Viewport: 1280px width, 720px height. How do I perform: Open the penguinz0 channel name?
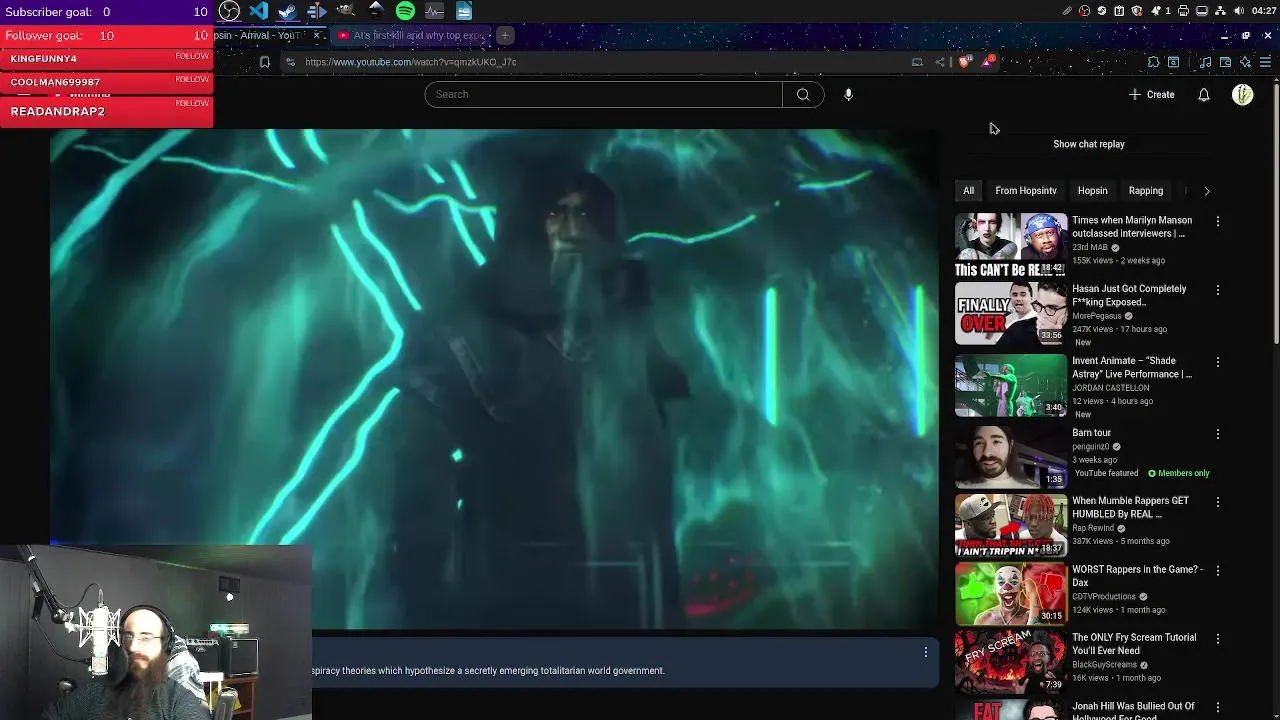(1091, 447)
